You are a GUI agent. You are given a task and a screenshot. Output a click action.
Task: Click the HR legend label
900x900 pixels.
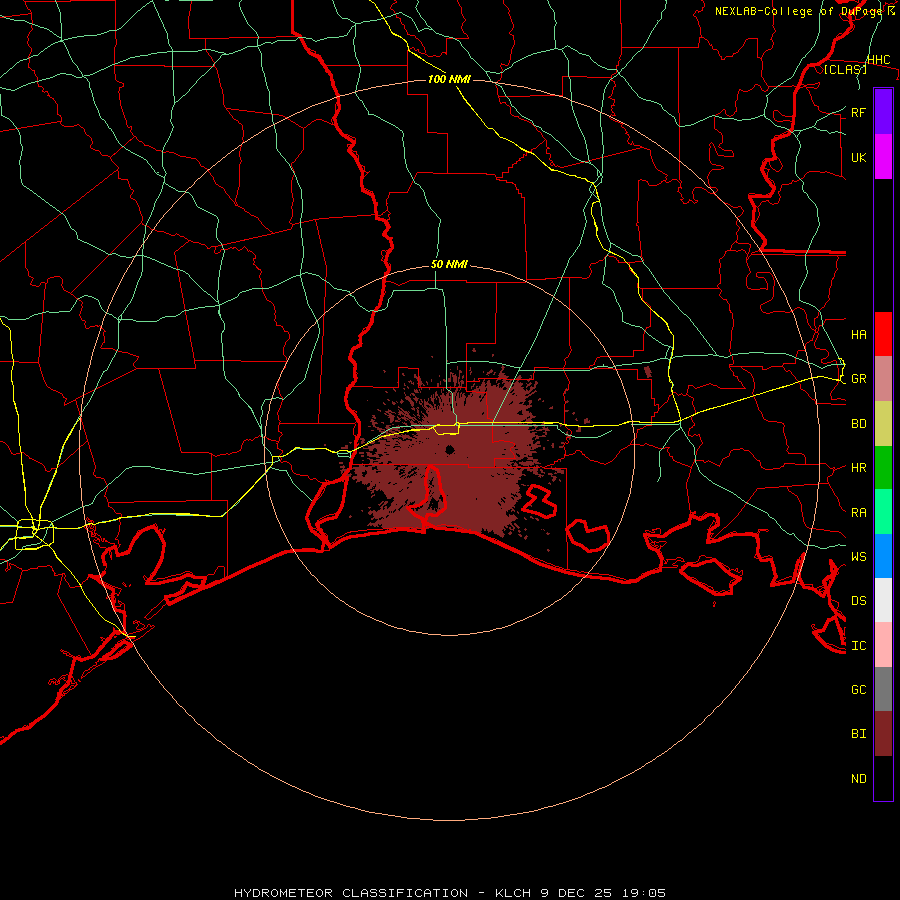pyautogui.click(x=858, y=468)
